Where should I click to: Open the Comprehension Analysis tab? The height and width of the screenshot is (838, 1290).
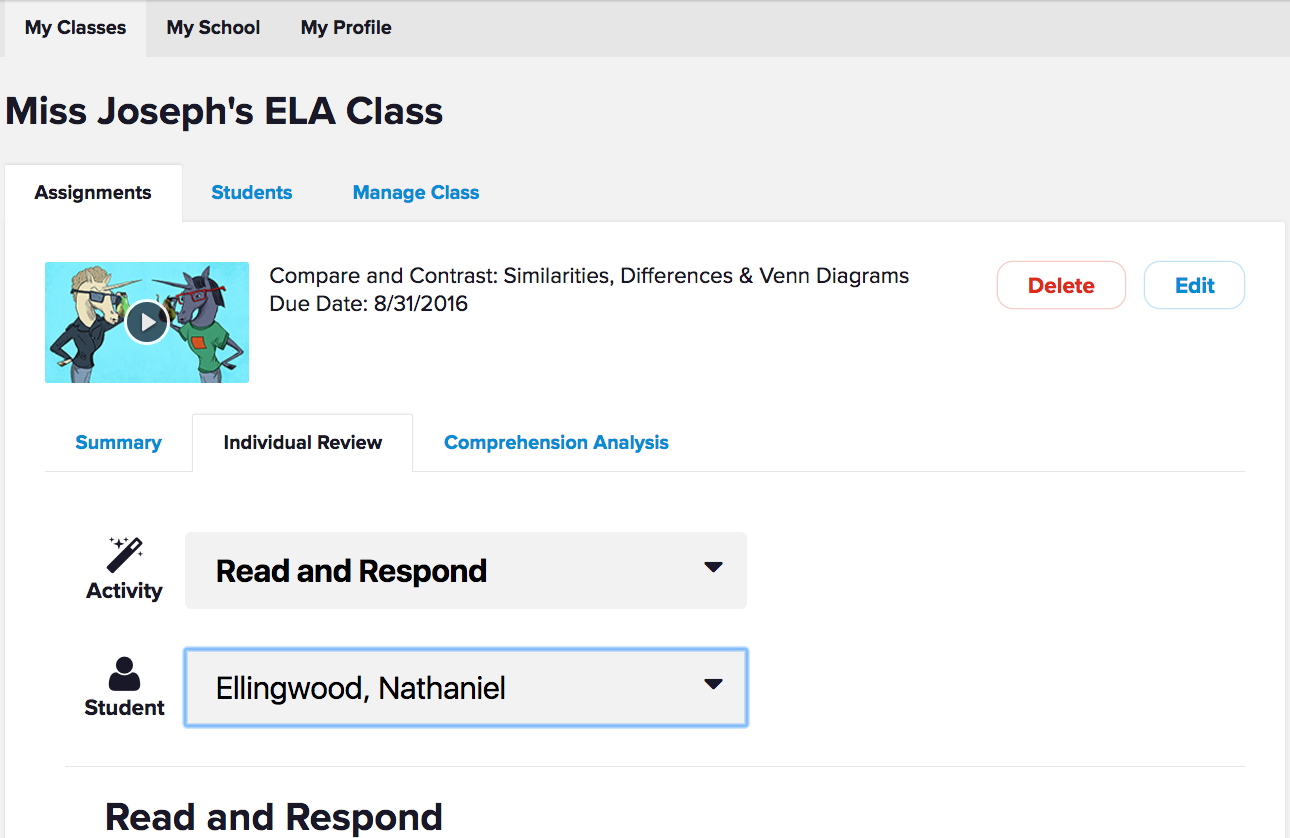556,443
